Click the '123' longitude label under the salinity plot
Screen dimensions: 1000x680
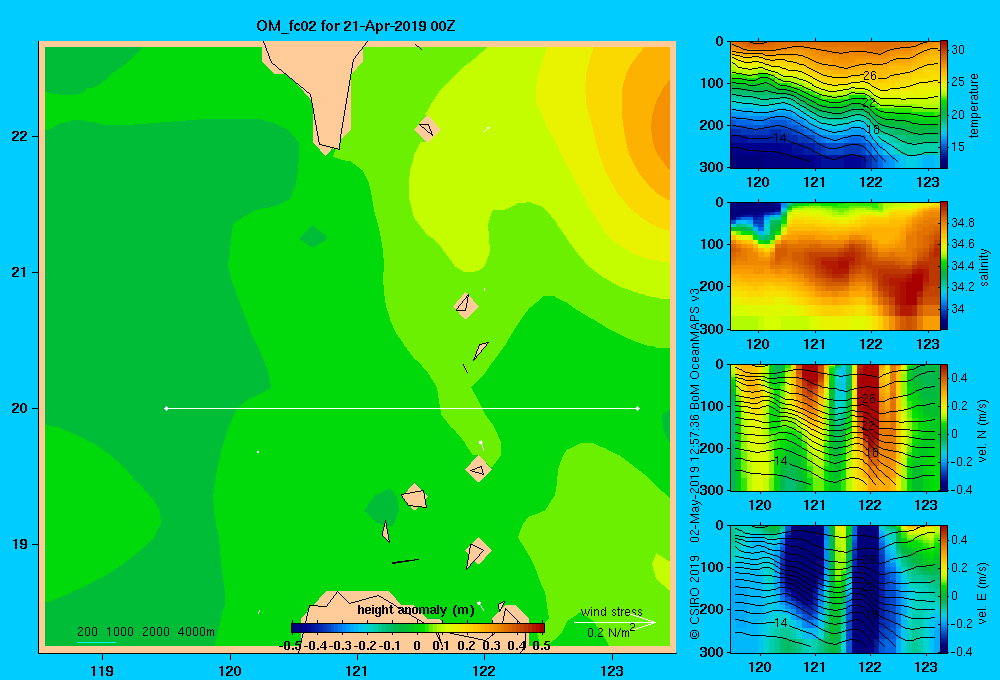coord(927,344)
